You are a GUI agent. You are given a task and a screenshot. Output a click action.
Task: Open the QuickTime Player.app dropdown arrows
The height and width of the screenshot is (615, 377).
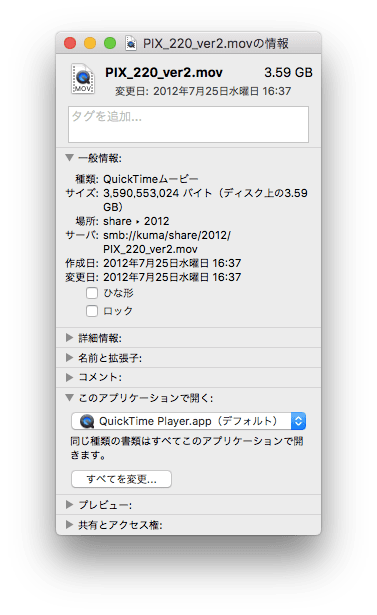(299, 421)
